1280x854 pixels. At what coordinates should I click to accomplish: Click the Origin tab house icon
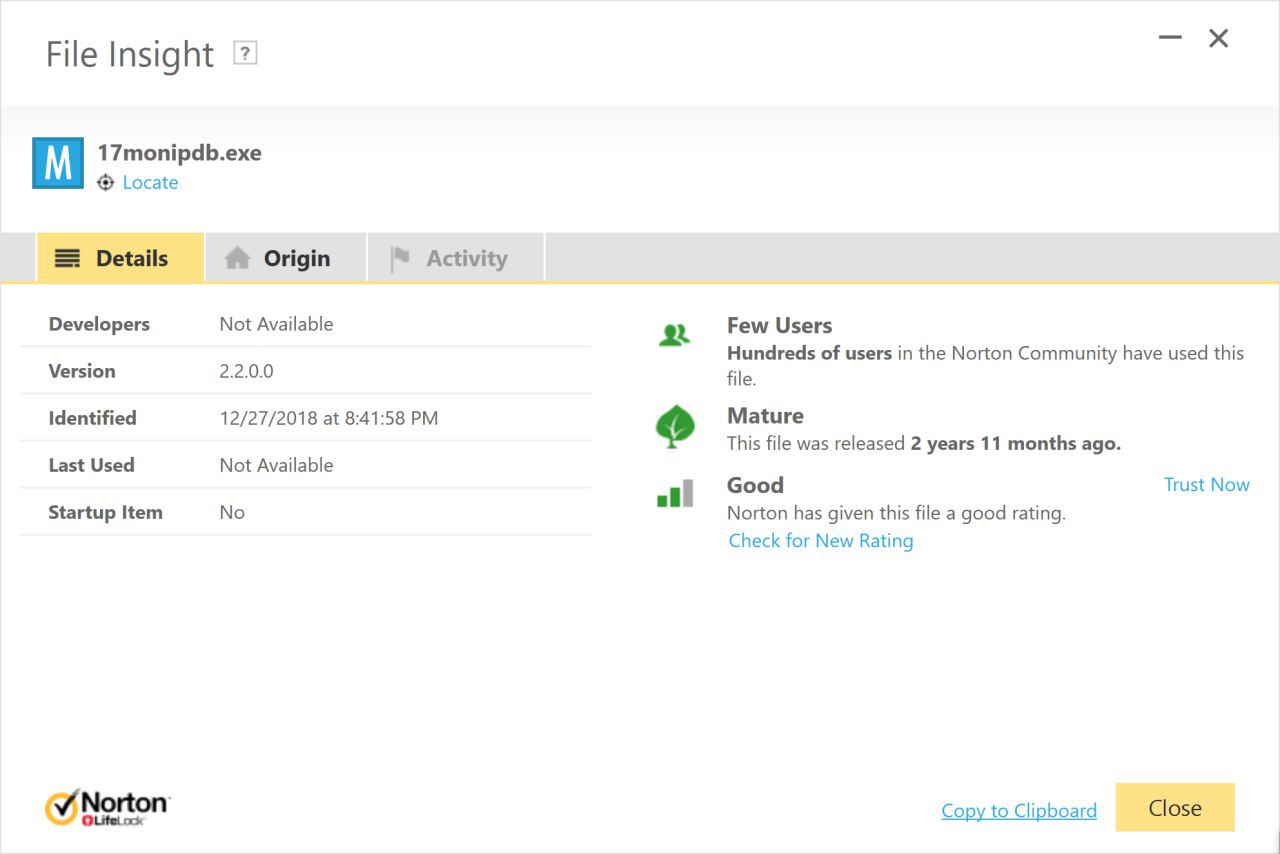point(237,259)
